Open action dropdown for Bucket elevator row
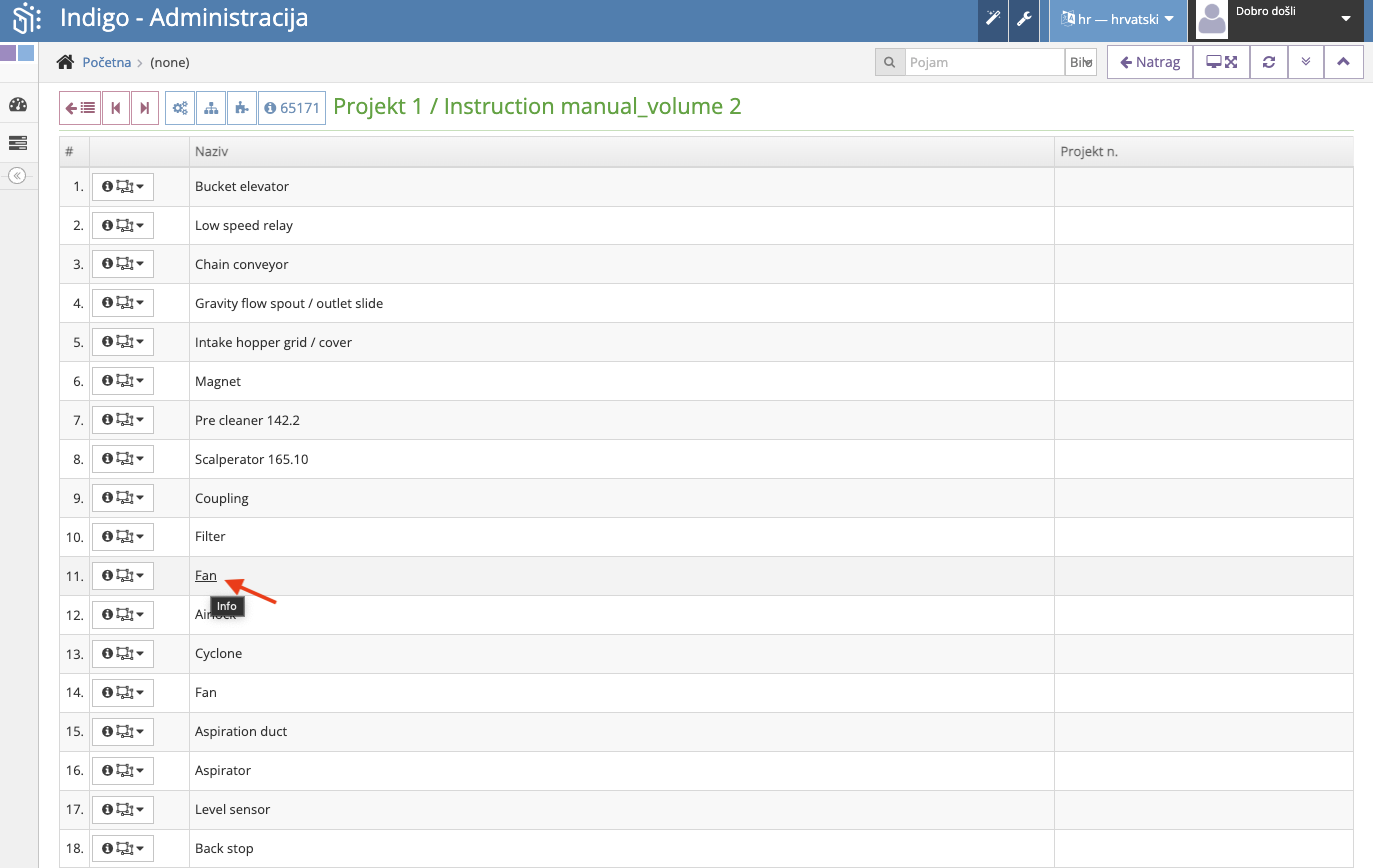This screenshot has height=868, width=1373. [123, 186]
